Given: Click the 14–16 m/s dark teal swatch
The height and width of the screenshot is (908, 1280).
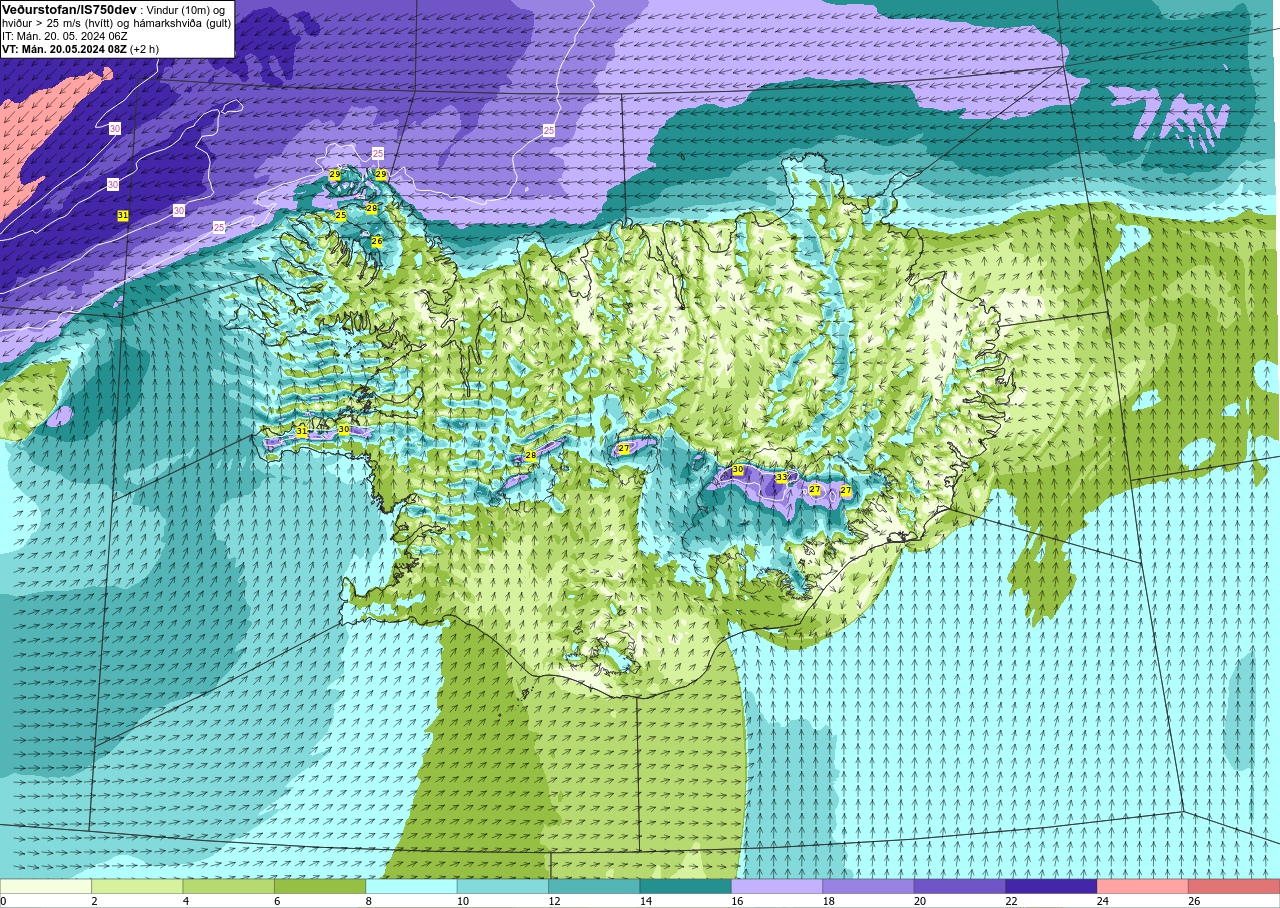Looking at the screenshot, I should coord(686,886).
